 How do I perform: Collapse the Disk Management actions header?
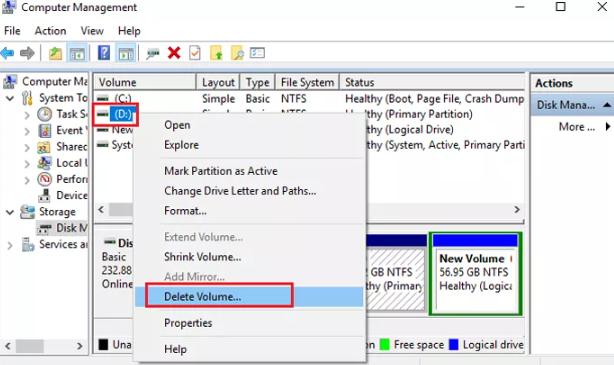tap(607, 105)
